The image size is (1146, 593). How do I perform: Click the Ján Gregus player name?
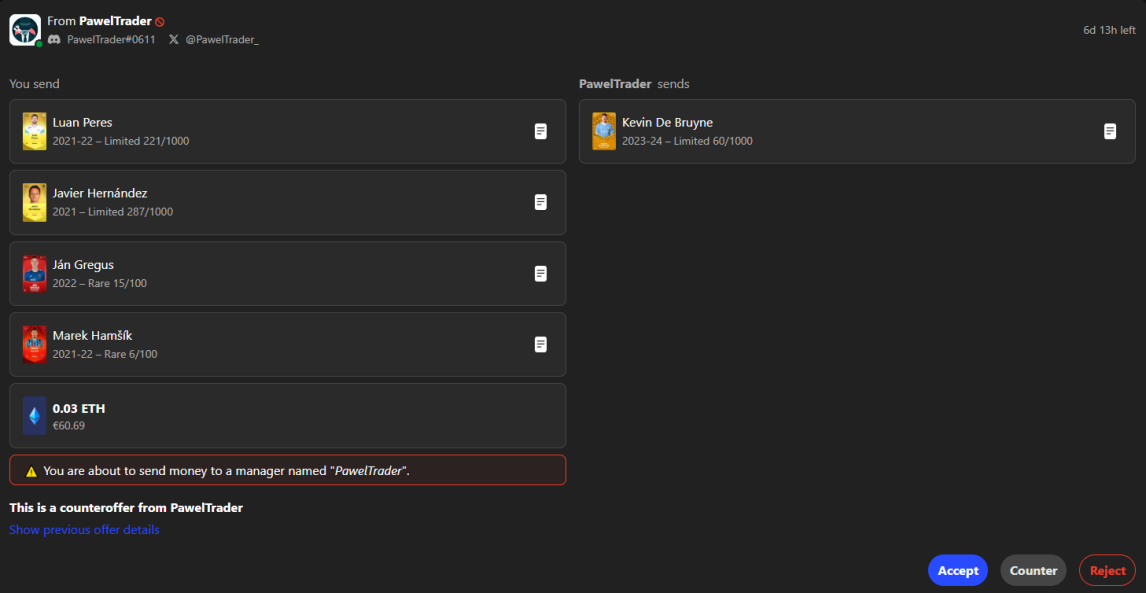[x=83, y=264]
